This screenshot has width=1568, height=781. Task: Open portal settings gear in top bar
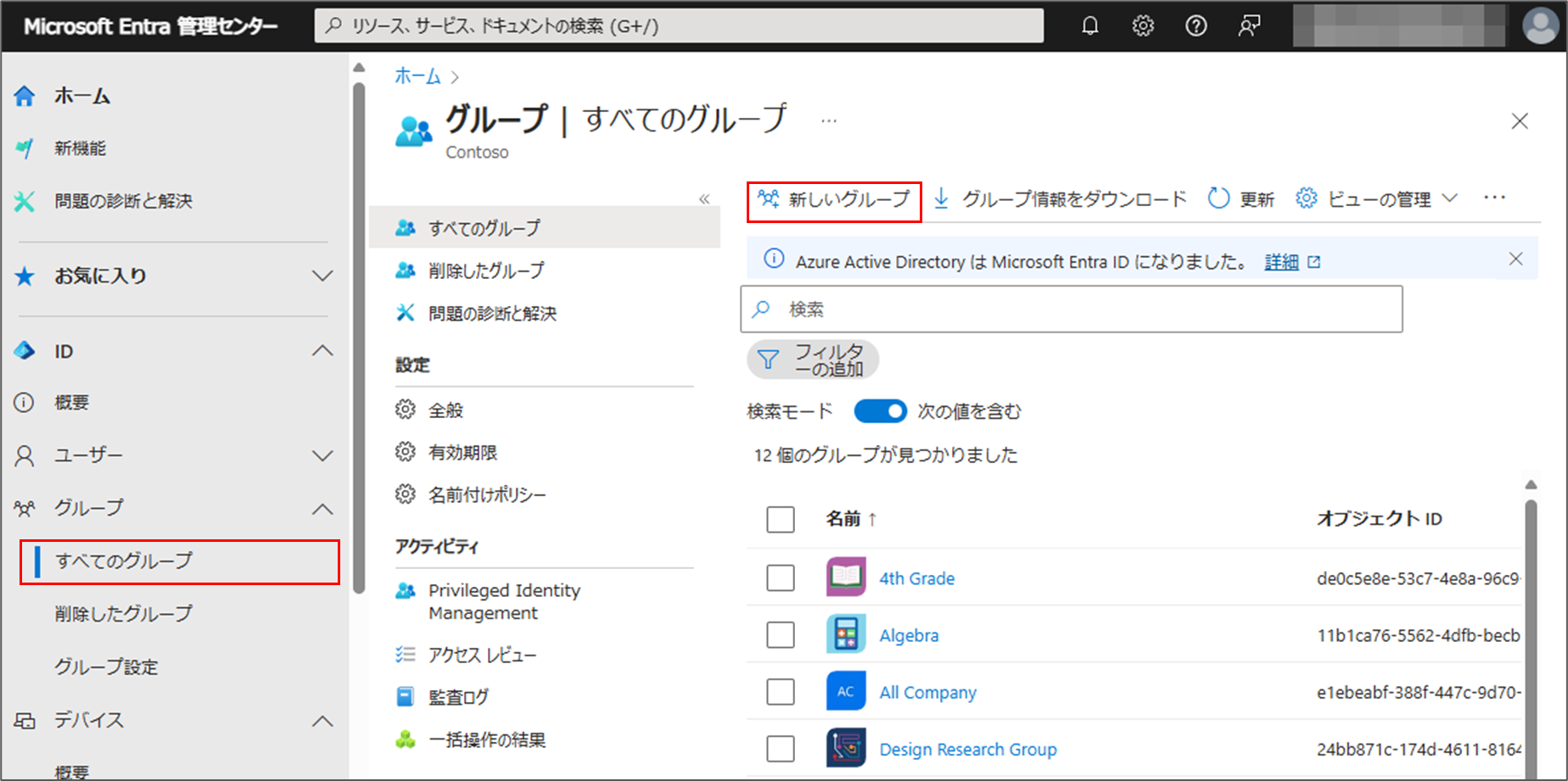click(x=1143, y=26)
